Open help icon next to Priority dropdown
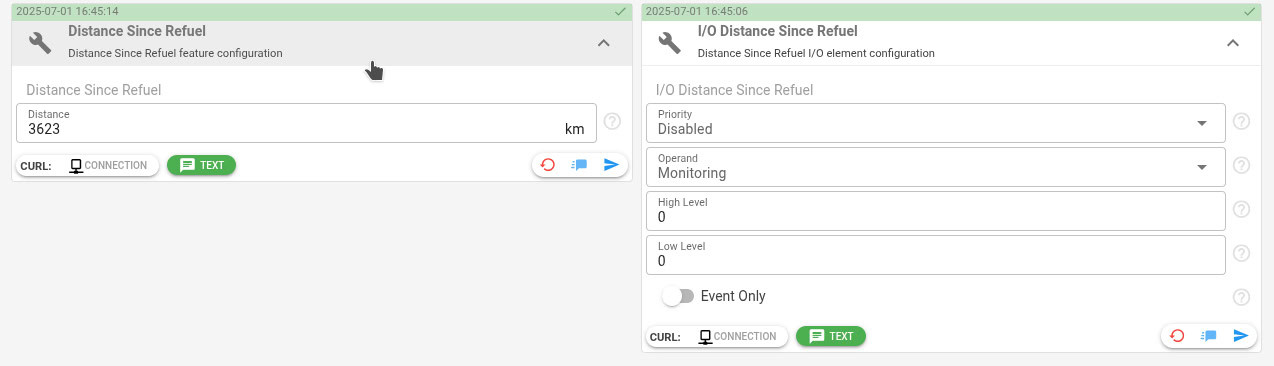The width and height of the screenshot is (1274, 366). point(1242,122)
